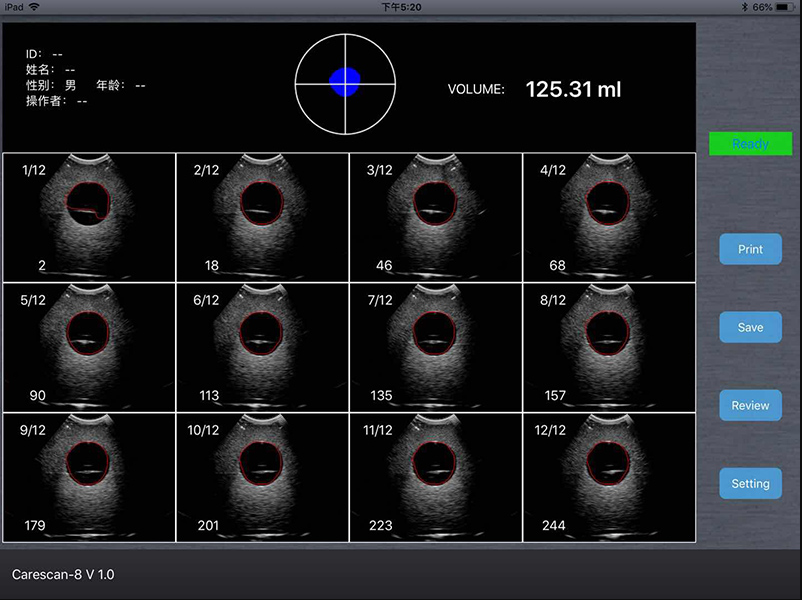
Task: Click the Save button
Action: point(750,327)
